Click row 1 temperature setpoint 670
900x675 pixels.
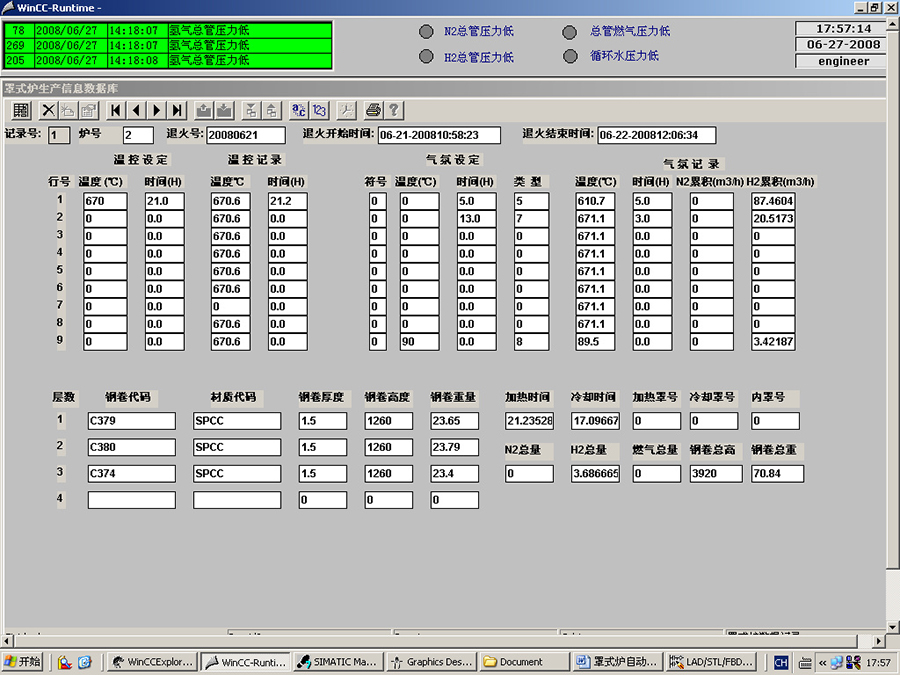[105, 201]
